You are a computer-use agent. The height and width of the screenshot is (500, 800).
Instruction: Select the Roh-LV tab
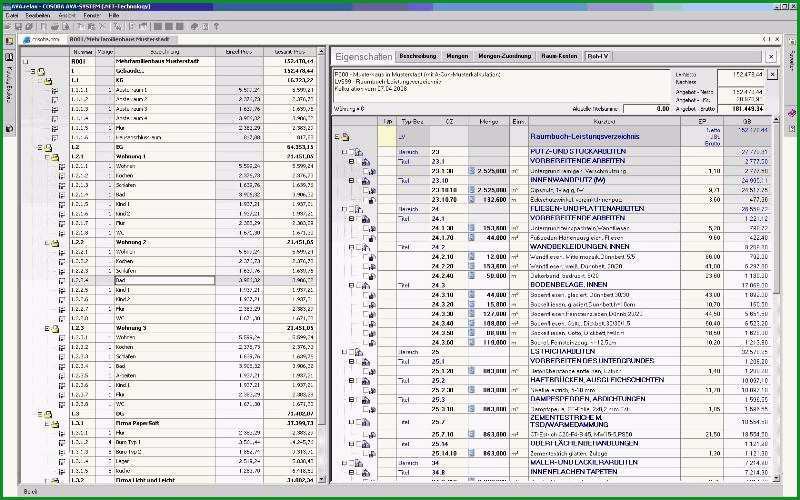tap(597, 56)
